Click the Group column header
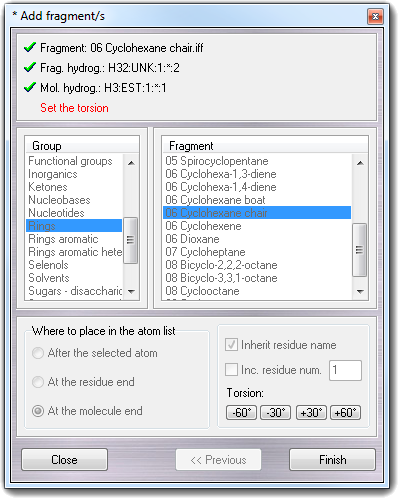398x498 pixels. 82,146
